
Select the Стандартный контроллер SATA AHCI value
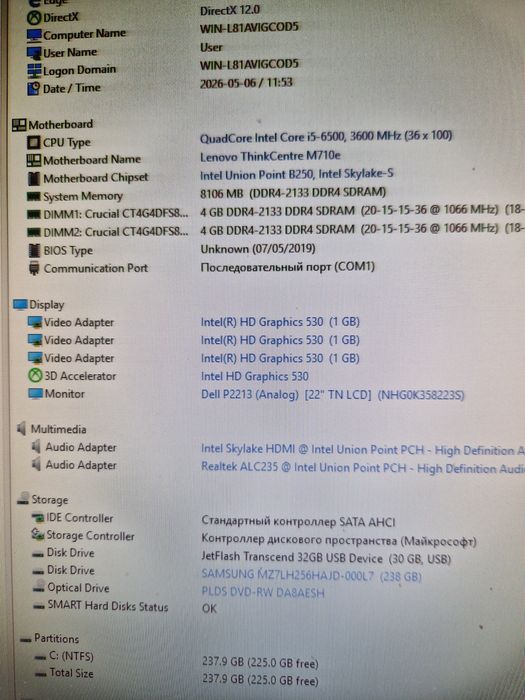298,521
